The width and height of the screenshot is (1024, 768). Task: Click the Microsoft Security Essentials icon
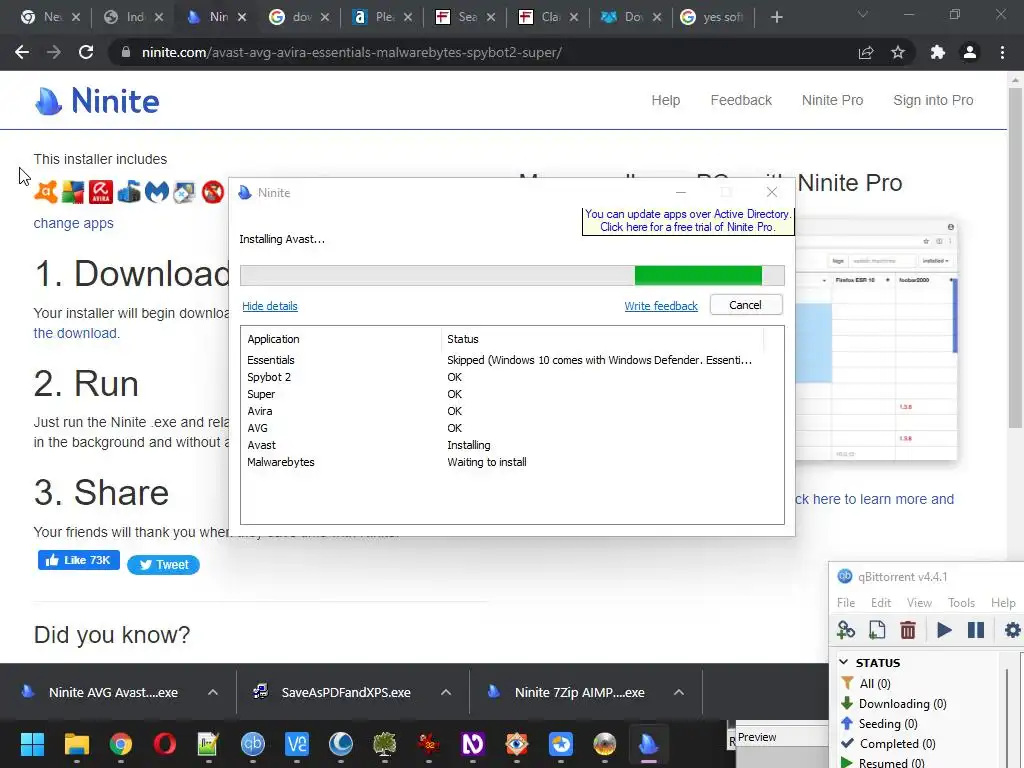coord(129,193)
